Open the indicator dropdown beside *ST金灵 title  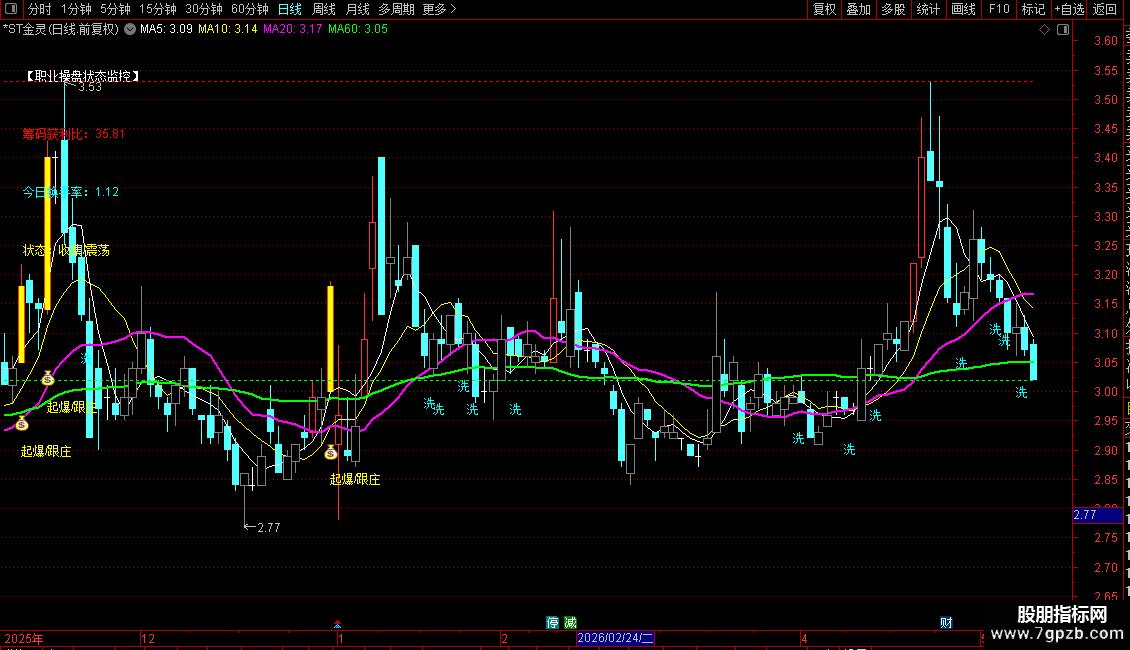[130, 30]
